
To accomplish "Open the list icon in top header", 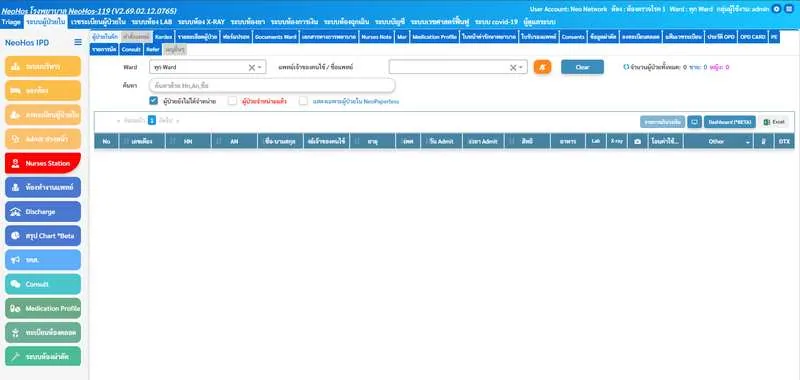I will pos(790,9).
